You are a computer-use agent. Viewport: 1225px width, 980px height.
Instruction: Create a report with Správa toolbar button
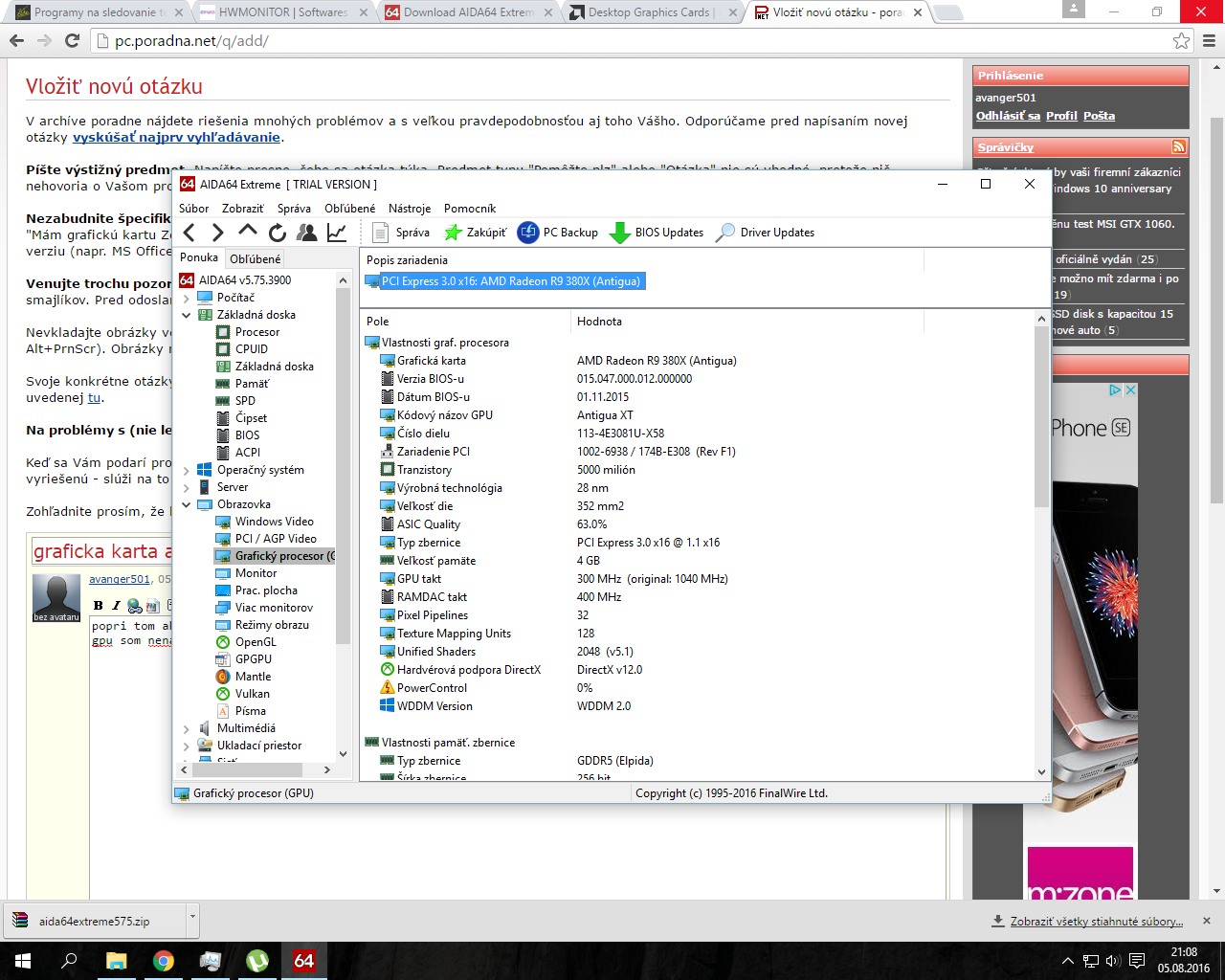pos(401,233)
